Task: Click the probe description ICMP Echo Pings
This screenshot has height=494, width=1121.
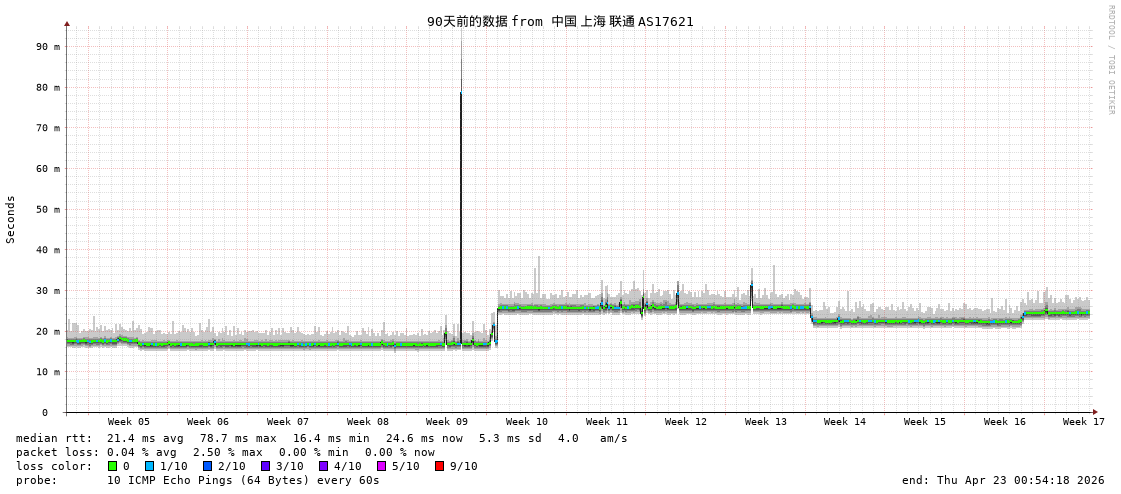Action: coord(243,480)
